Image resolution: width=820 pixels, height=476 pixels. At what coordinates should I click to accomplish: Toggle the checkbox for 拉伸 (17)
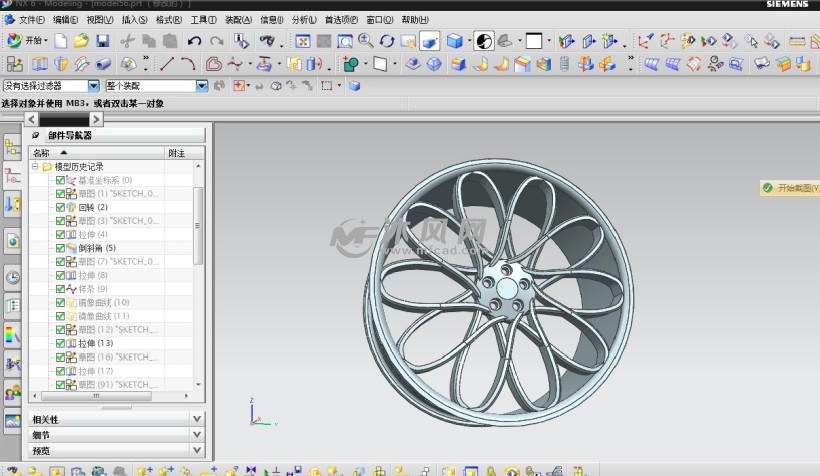coord(60,371)
